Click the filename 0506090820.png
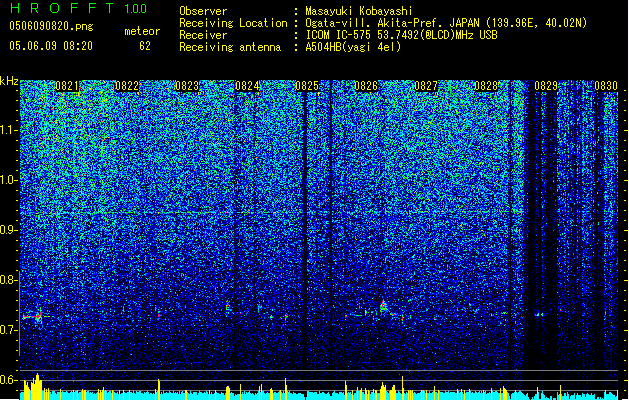 point(51,26)
